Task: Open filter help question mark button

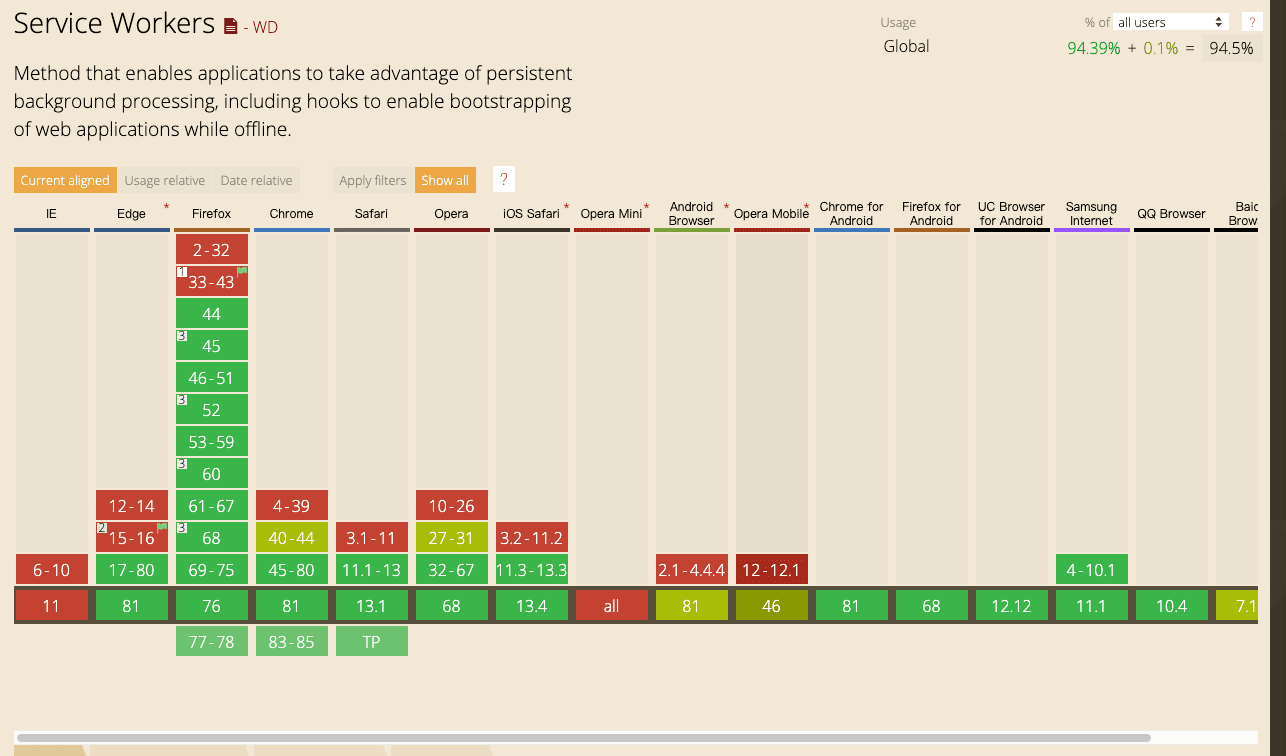Action: coord(504,180)
